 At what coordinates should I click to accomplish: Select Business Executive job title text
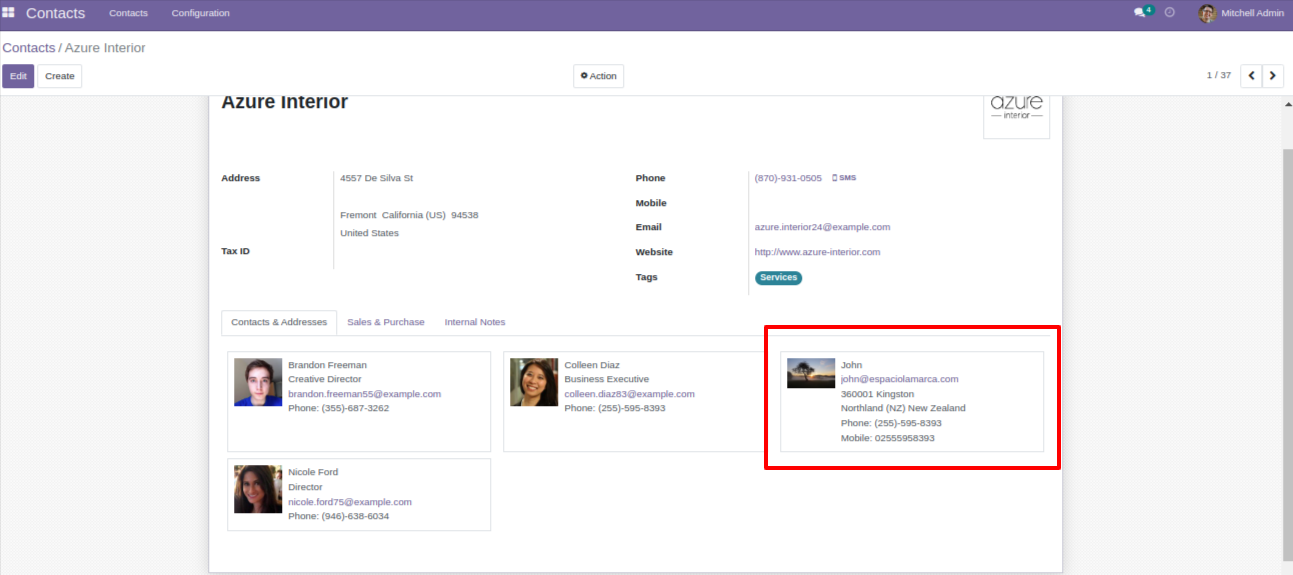pos(606,379)
